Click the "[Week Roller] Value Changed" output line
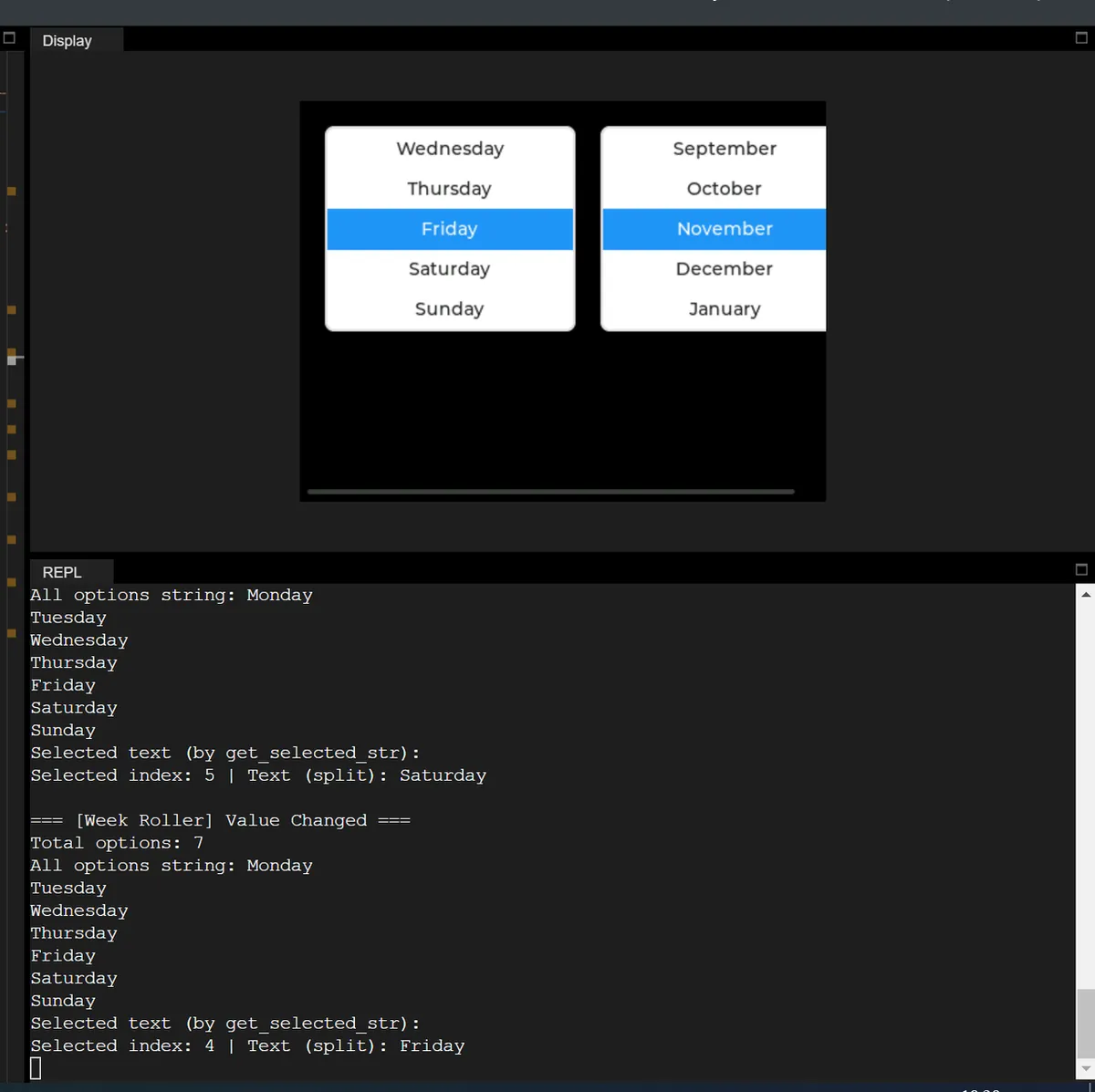Image resolution: width=1095 pixels, height=1092 pixels. 220,820
